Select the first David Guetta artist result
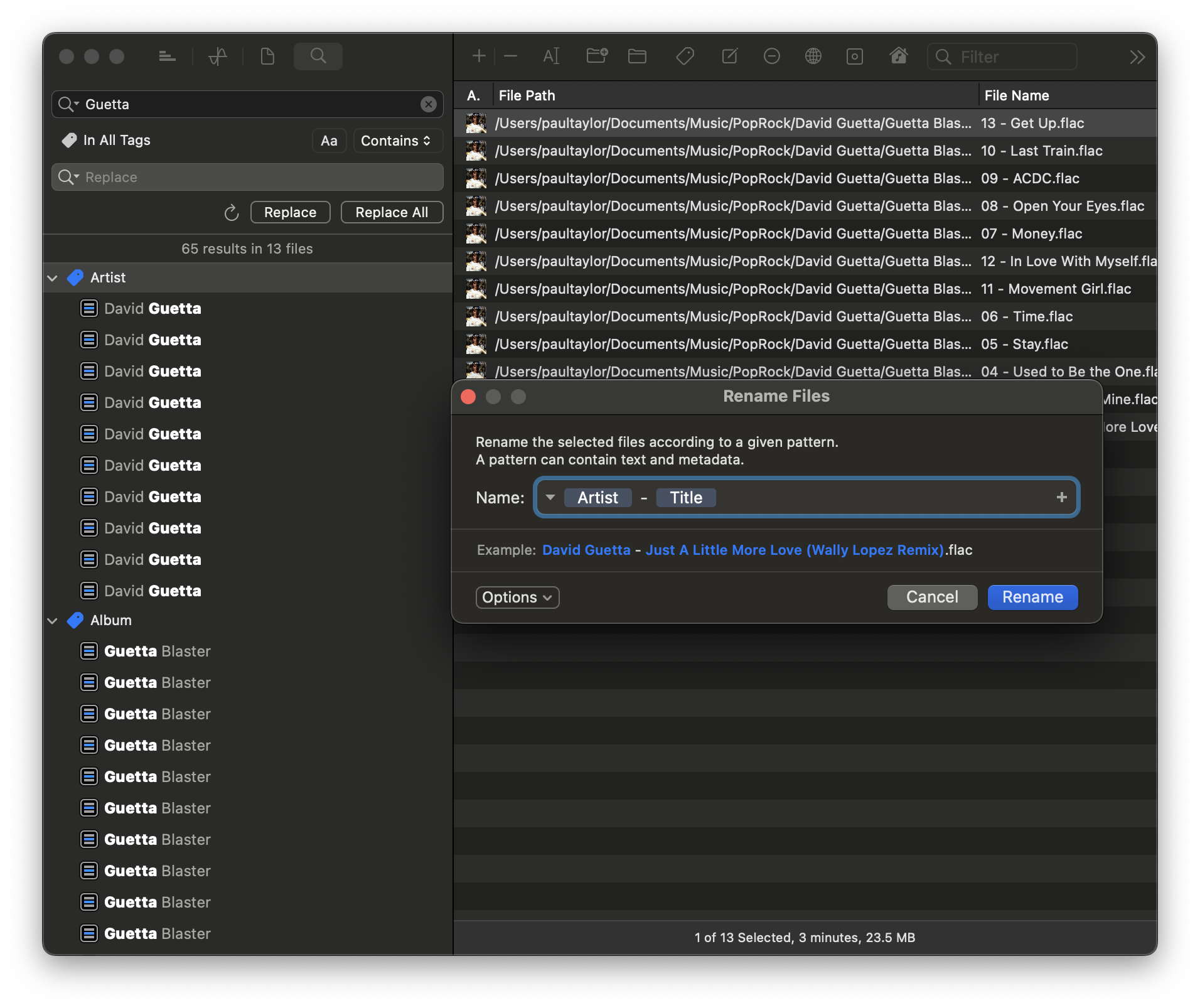1200x1008 pixels. coord(248,309)
